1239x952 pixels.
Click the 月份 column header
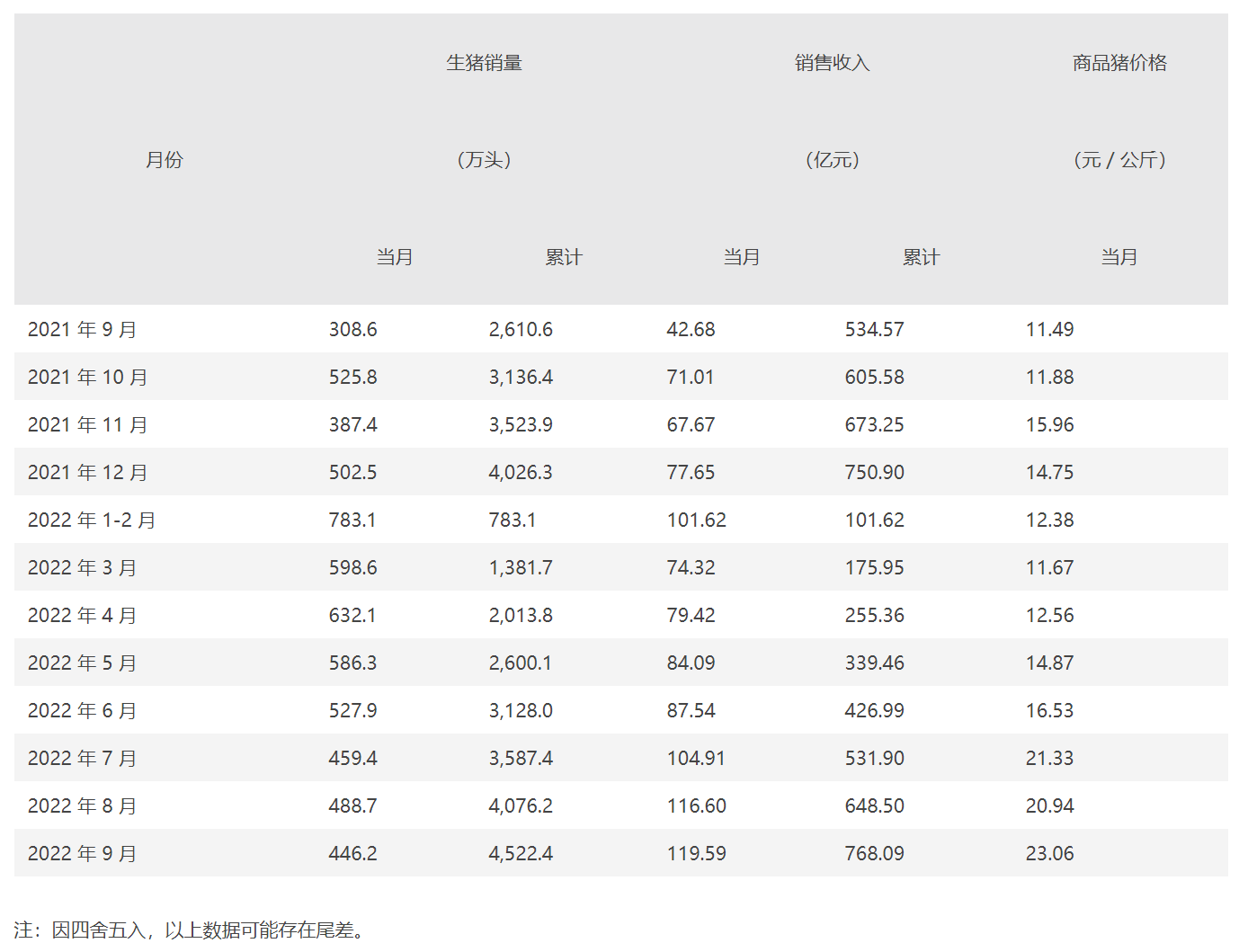tap(165, 160)
